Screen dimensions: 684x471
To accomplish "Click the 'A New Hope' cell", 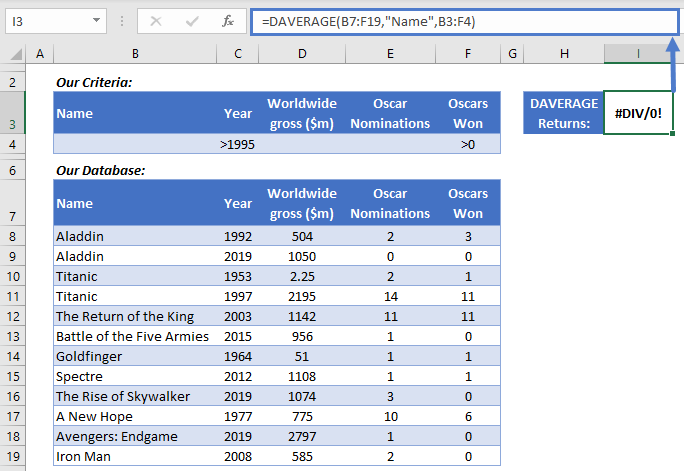I will click(x=135, y=416).
